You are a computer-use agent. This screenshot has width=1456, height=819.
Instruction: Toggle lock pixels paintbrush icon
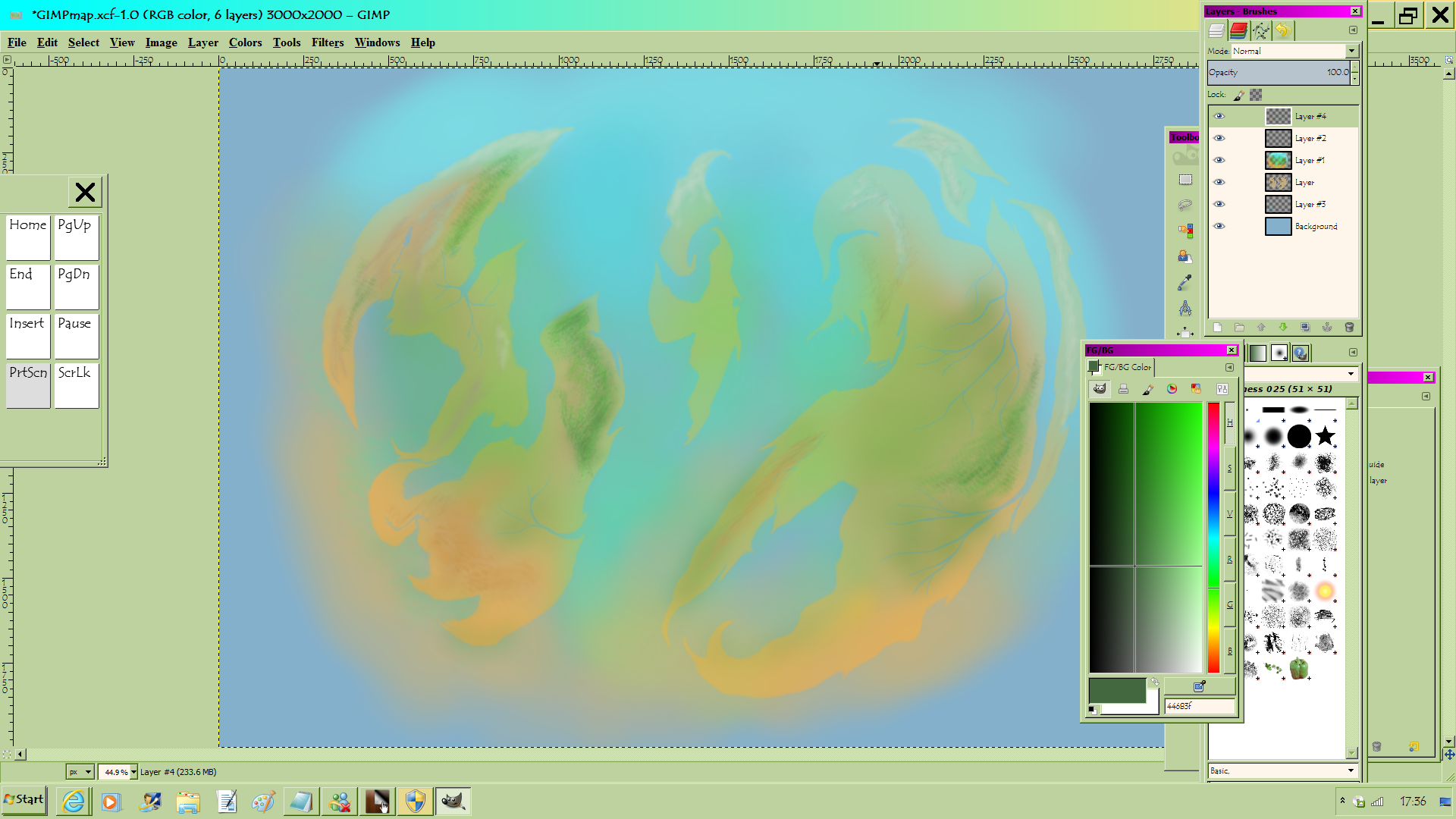(1238, 95)
